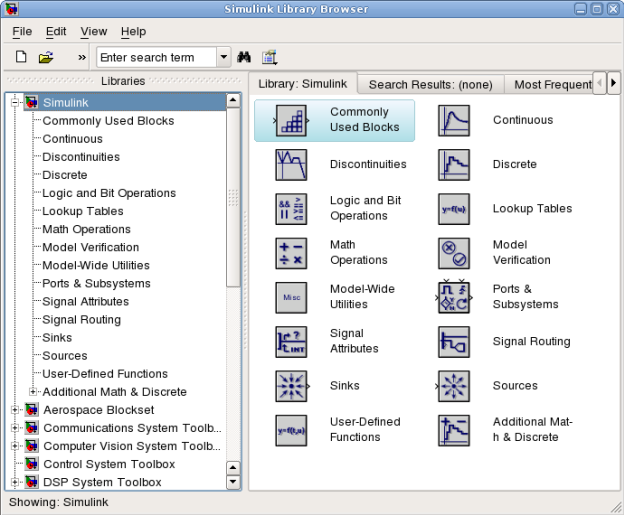This screenshot has width=624, height=515.
Task: Open the View menu
Action: 94,31
